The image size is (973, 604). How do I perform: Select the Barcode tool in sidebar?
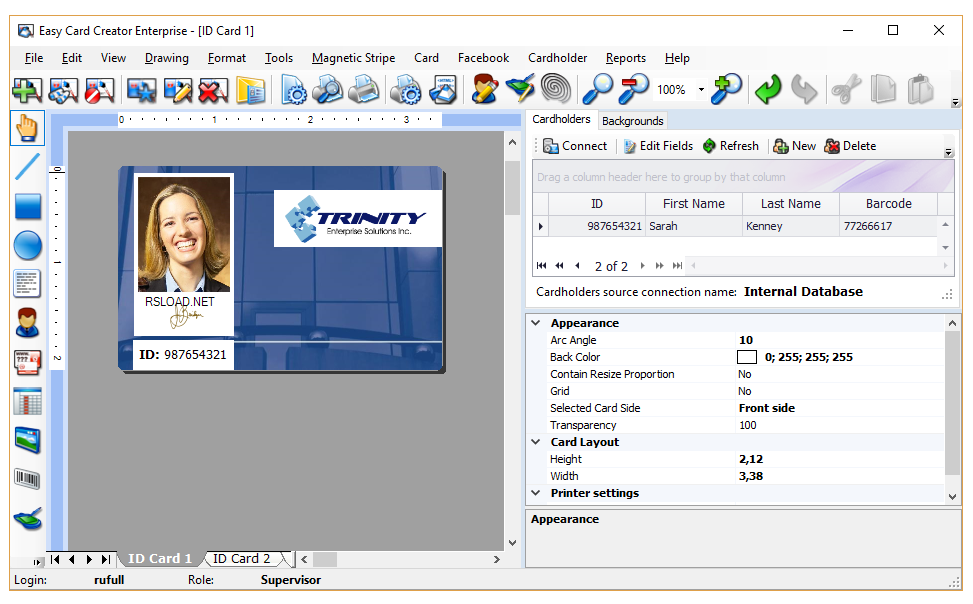pos(27,479)
